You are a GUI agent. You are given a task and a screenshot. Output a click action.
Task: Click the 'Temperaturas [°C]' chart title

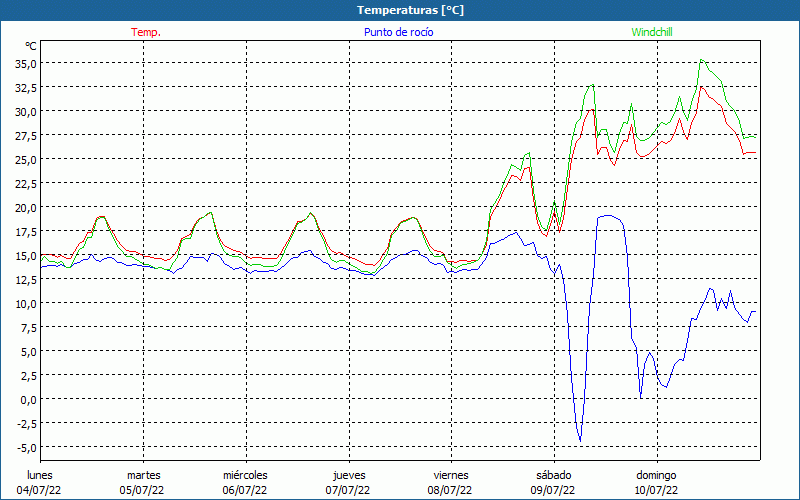(410, 10)
